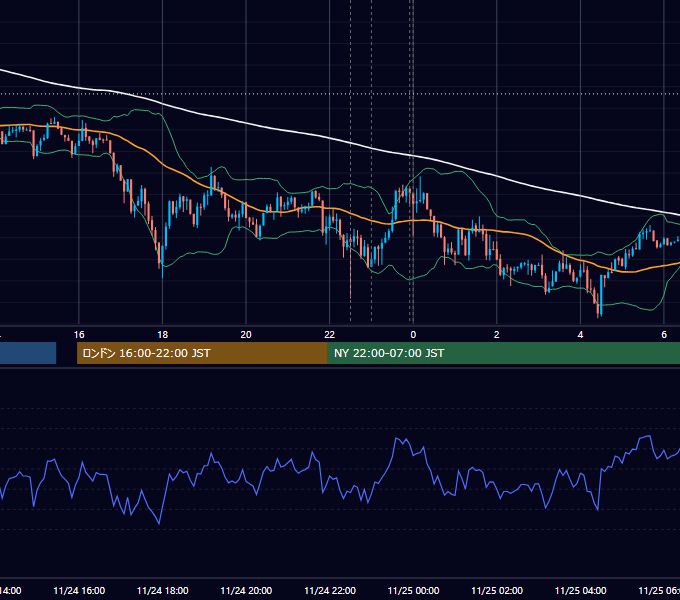Click hour label 6 on the price chart axis
This screenshot has width=680, height=600.
click(x=664, y=334)
